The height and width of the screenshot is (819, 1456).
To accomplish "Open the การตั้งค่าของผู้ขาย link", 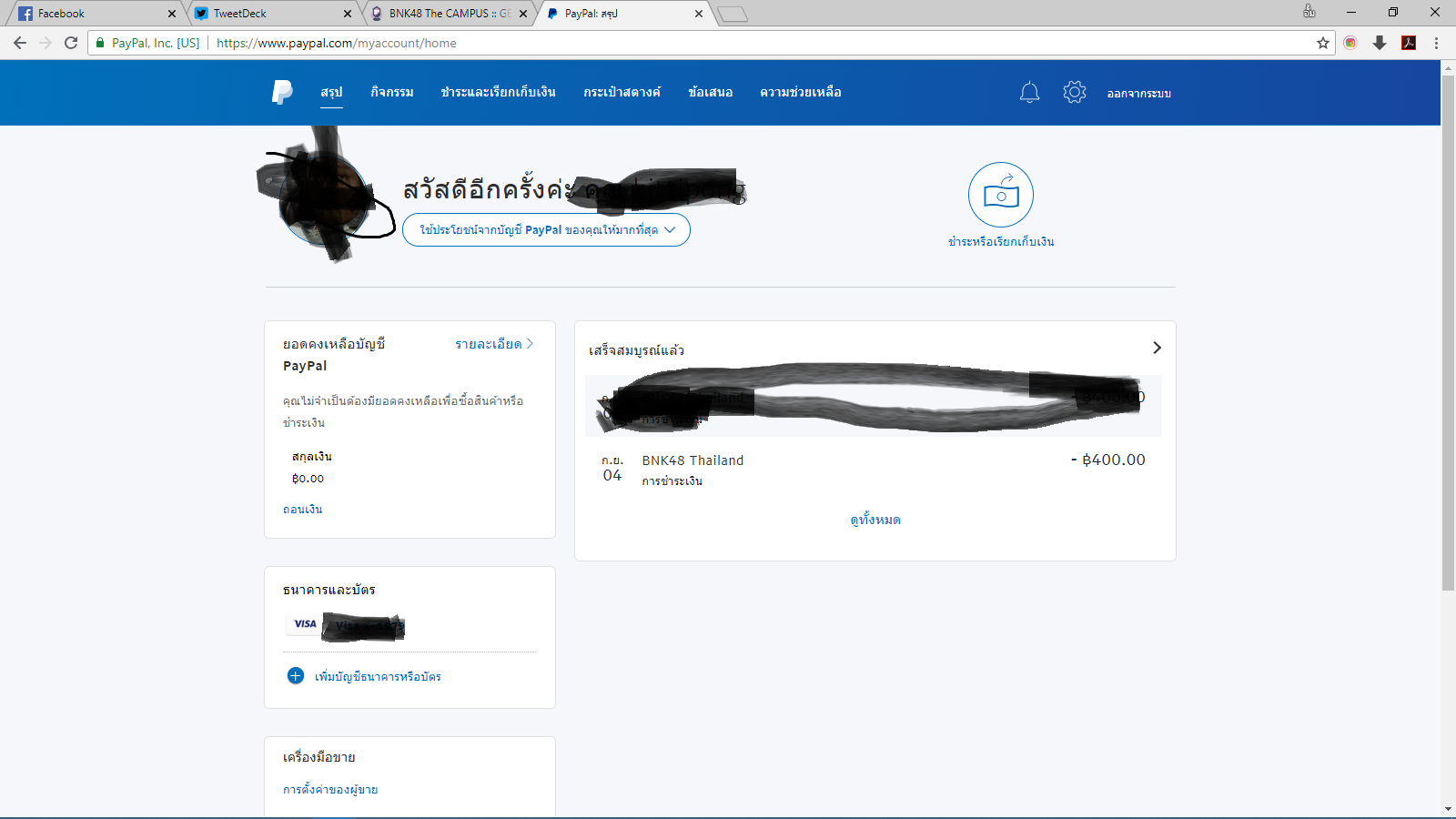I will [330, 790].
